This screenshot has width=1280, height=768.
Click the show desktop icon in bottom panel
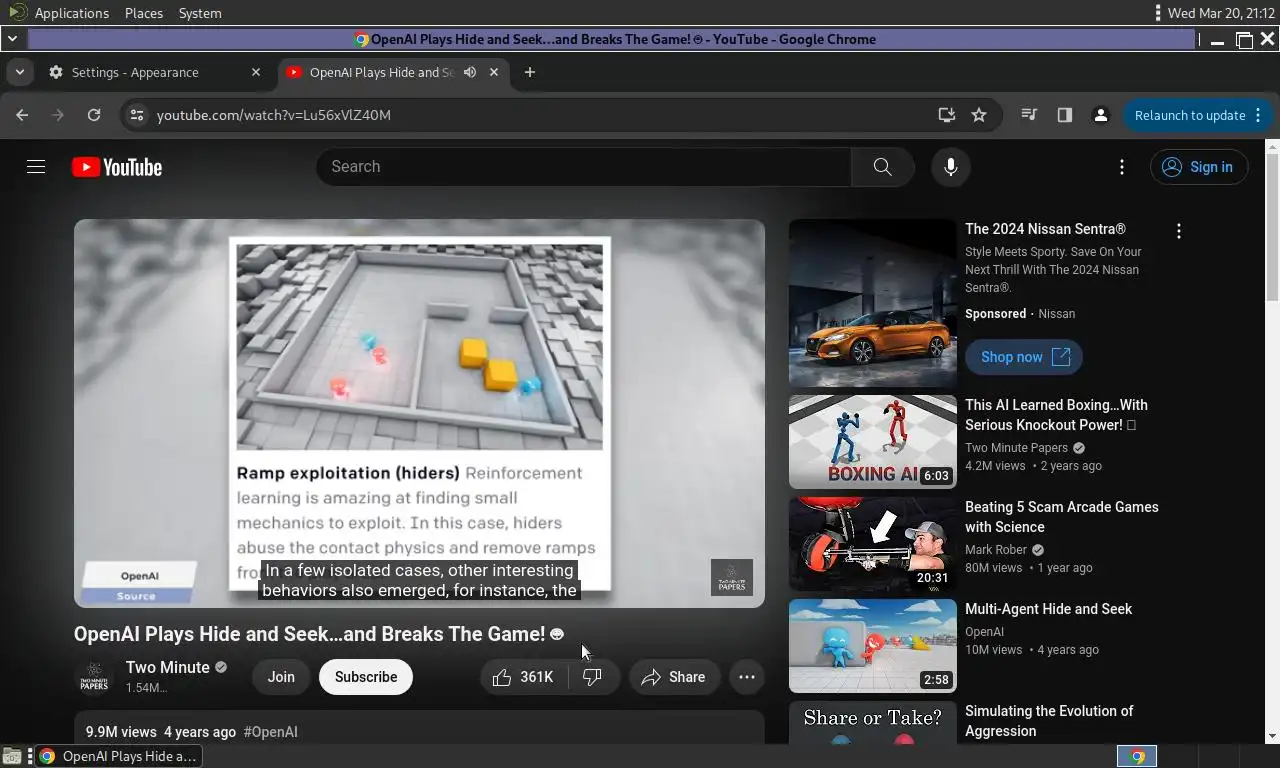coord(11,756)
